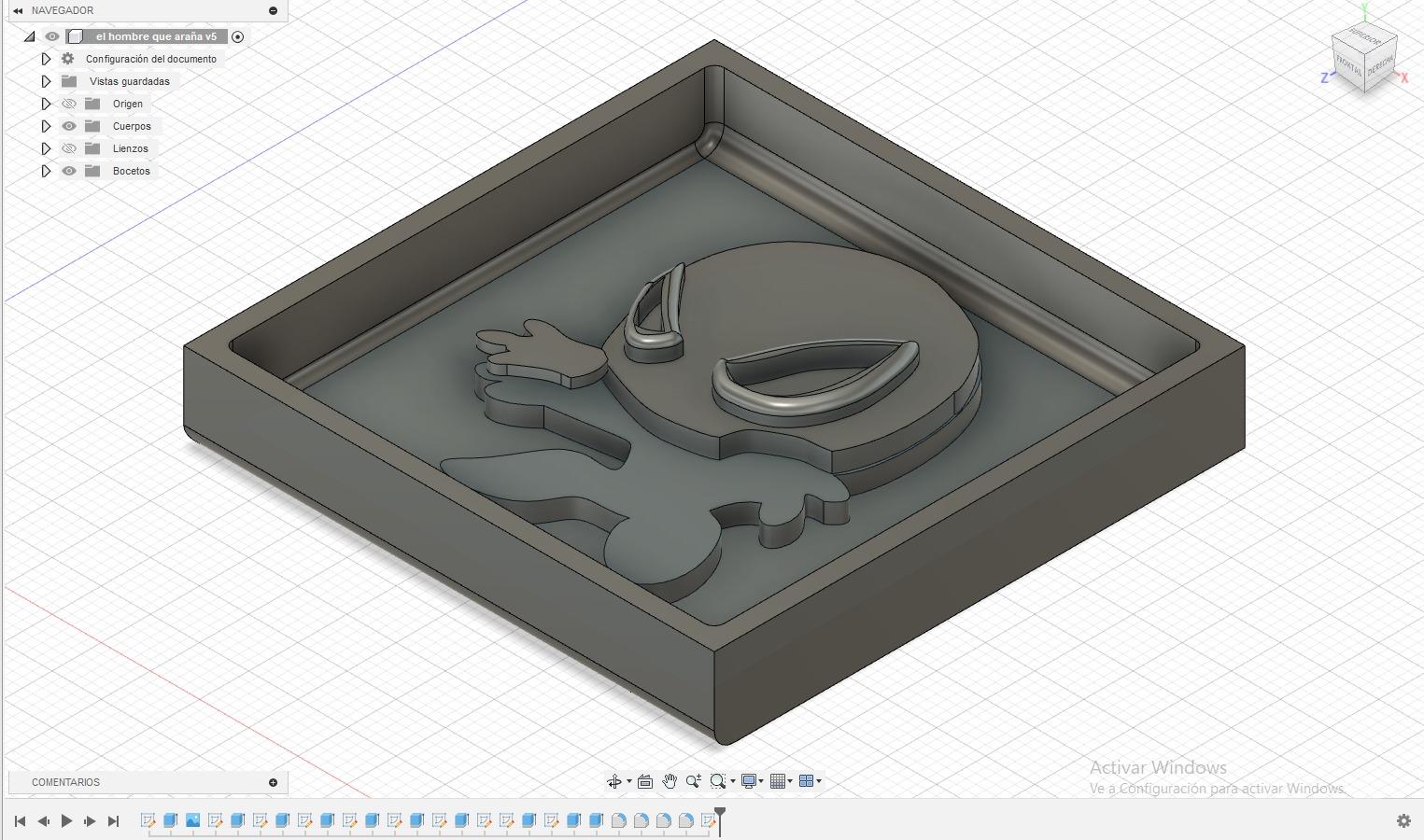Select Vistas guardadas label

tap(130, 81)
